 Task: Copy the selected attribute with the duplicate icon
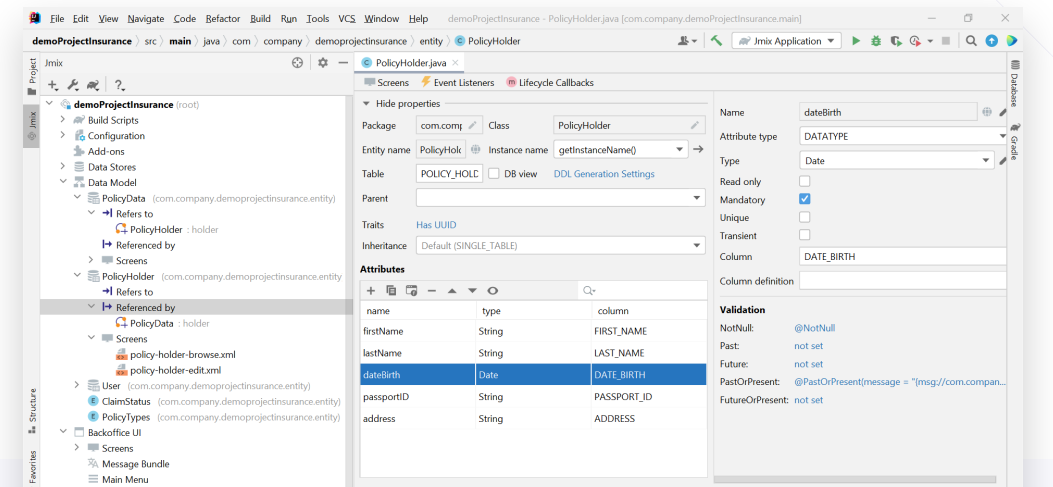pyautogui.click(x=391, y=290)
